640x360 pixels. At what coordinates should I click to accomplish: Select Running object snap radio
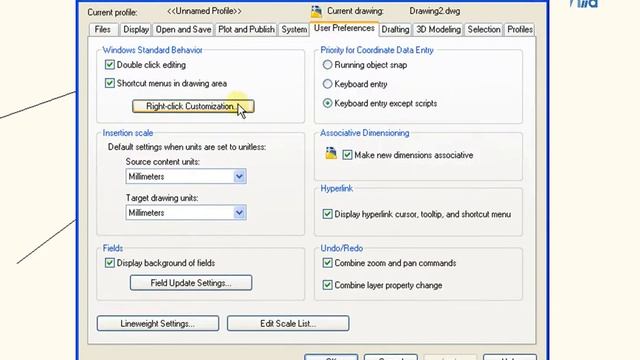(x=327, y=64)
